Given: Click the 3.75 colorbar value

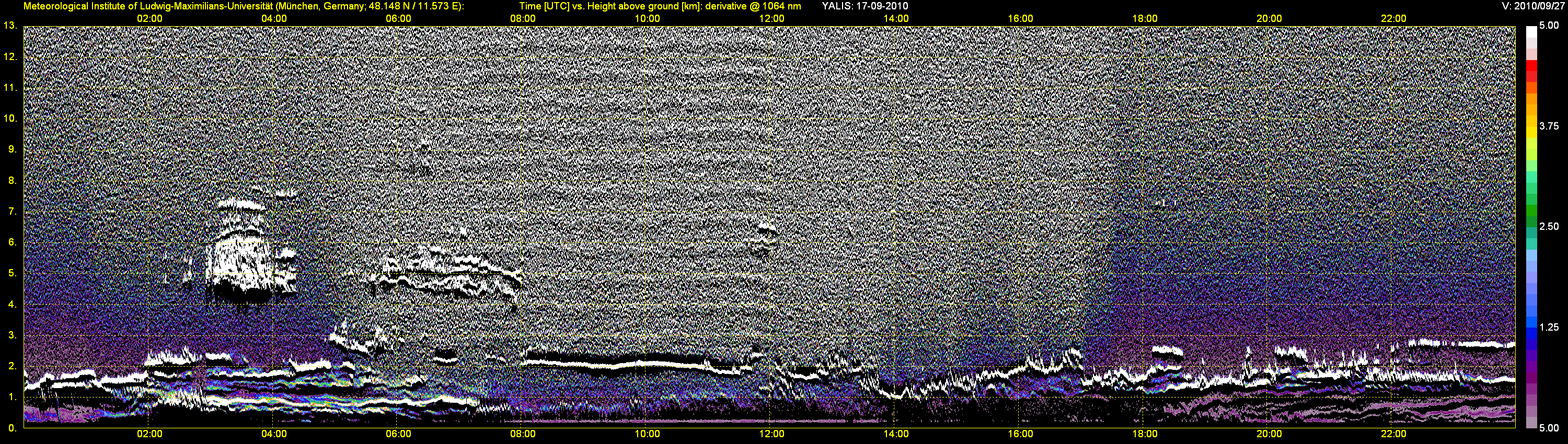Looking at the screenshot, I should [x=1549, y=126].
